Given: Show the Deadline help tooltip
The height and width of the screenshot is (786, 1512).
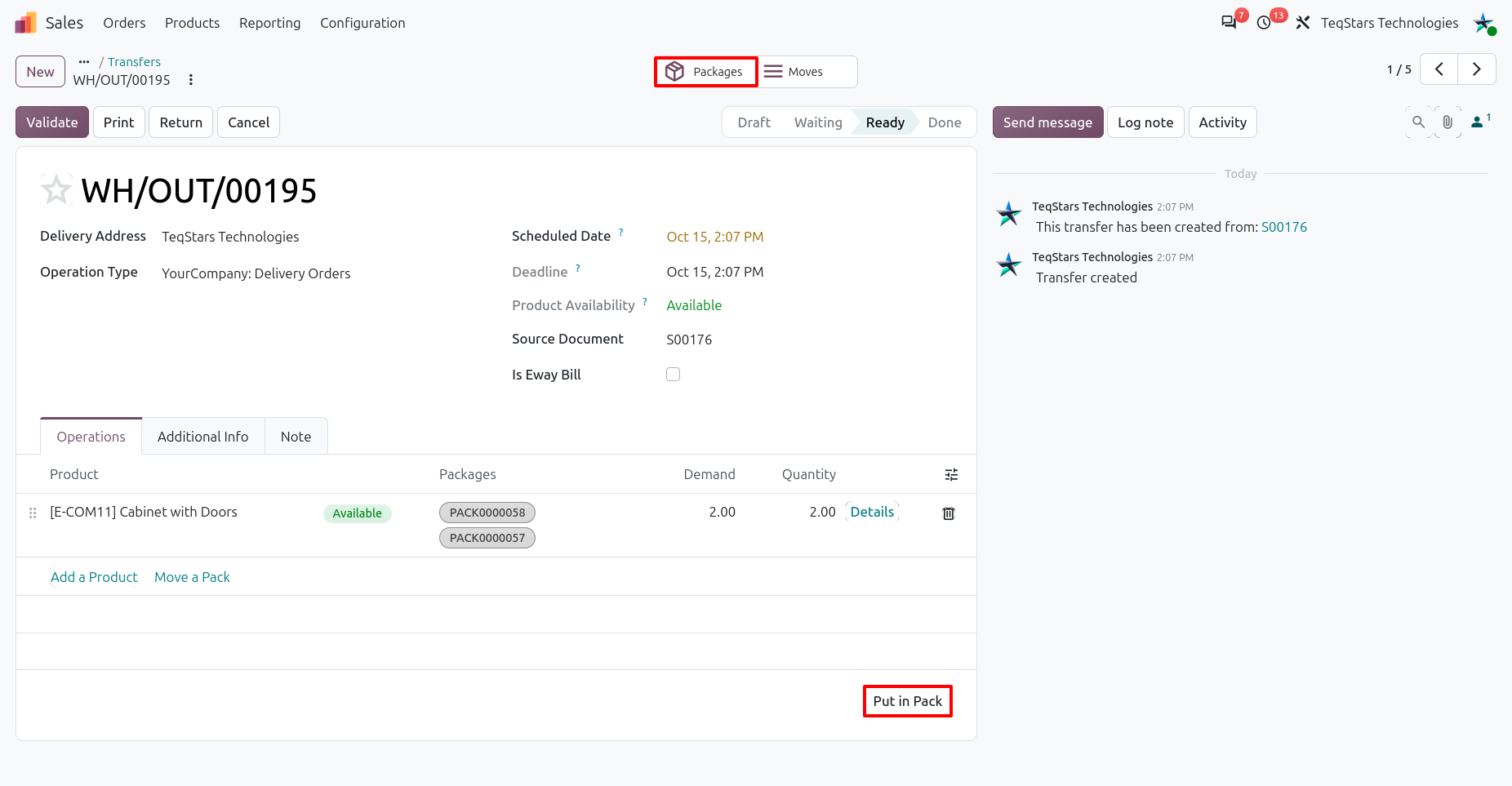Looking at the screenshot, I should (578, 268).
